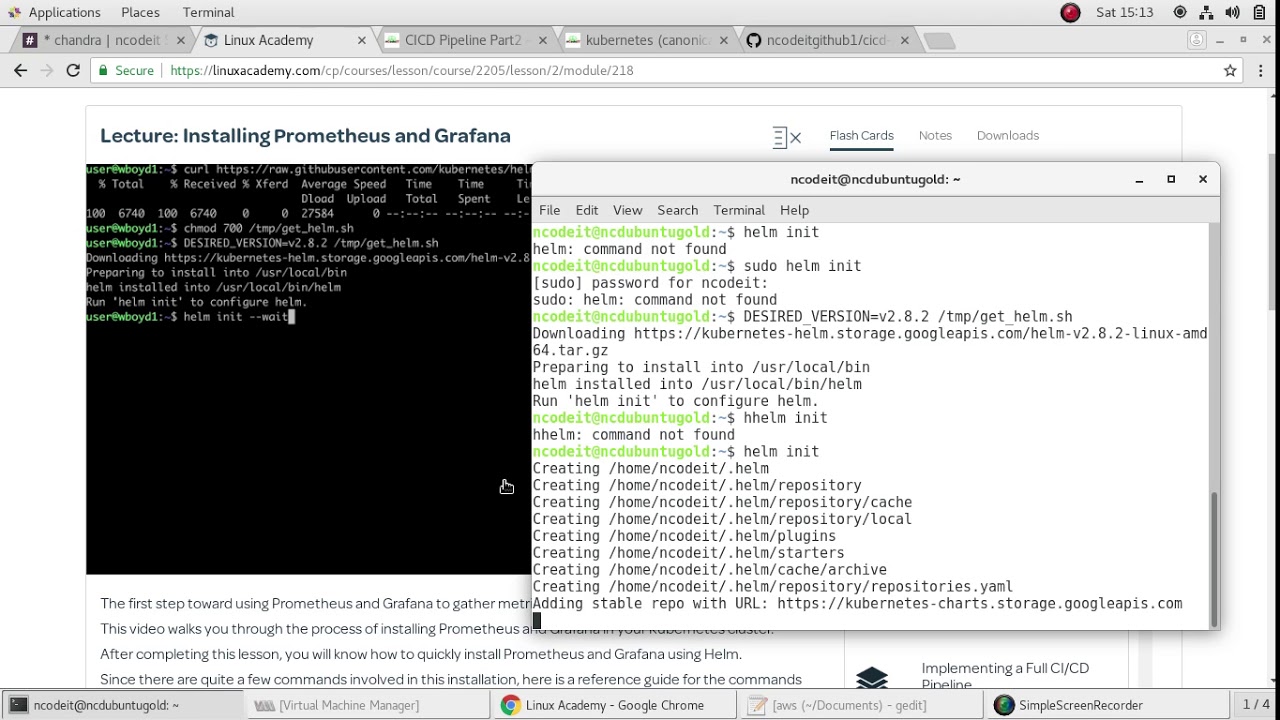
Task: Open the terminal Search menu
Action: pos(677,210)
